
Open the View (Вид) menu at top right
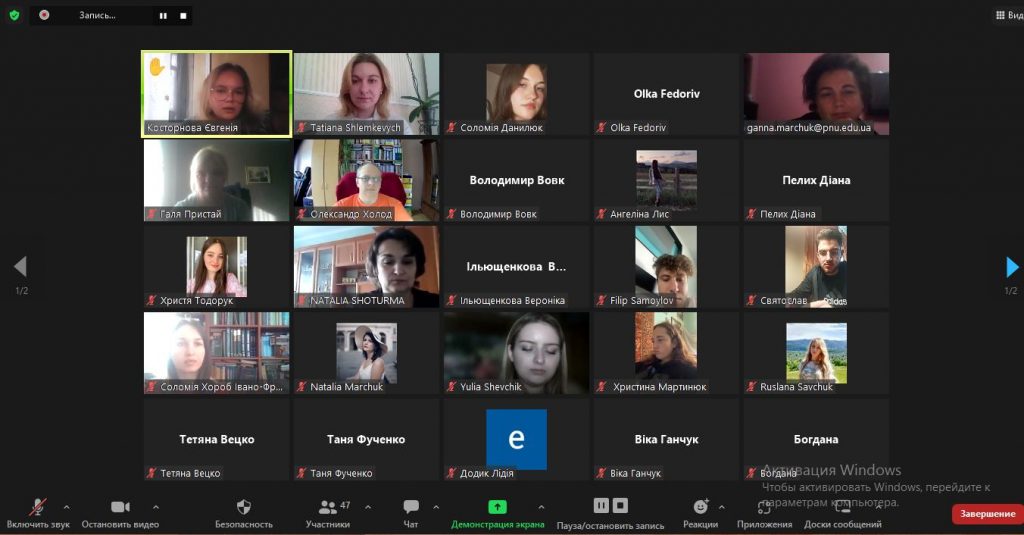point(1009,15)
